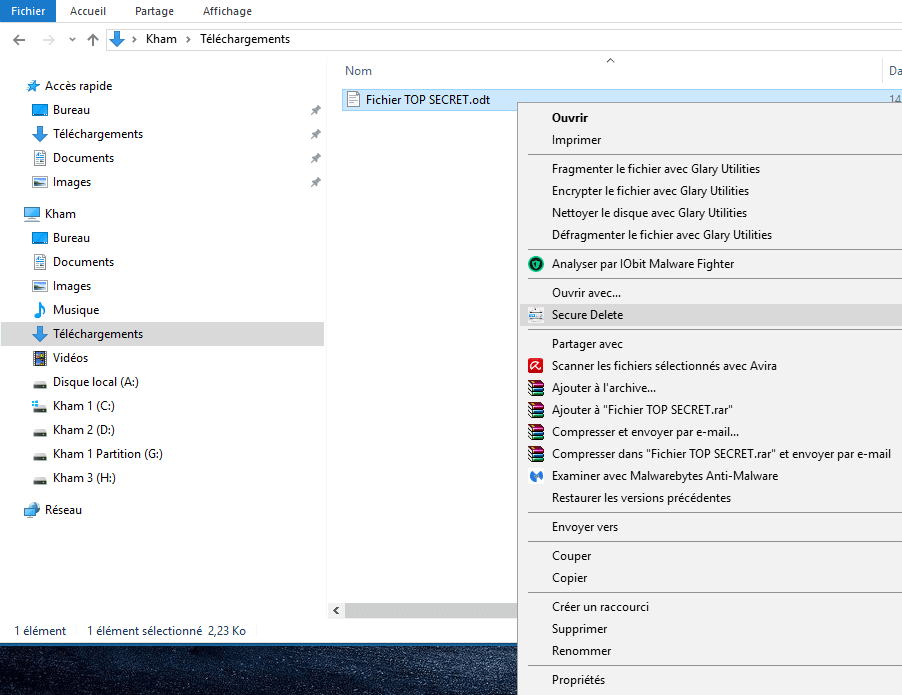The image size is (902, 695).
Task: Click the pin icon next to Documents
Action: pyautogui.click(x=315, y=158)
